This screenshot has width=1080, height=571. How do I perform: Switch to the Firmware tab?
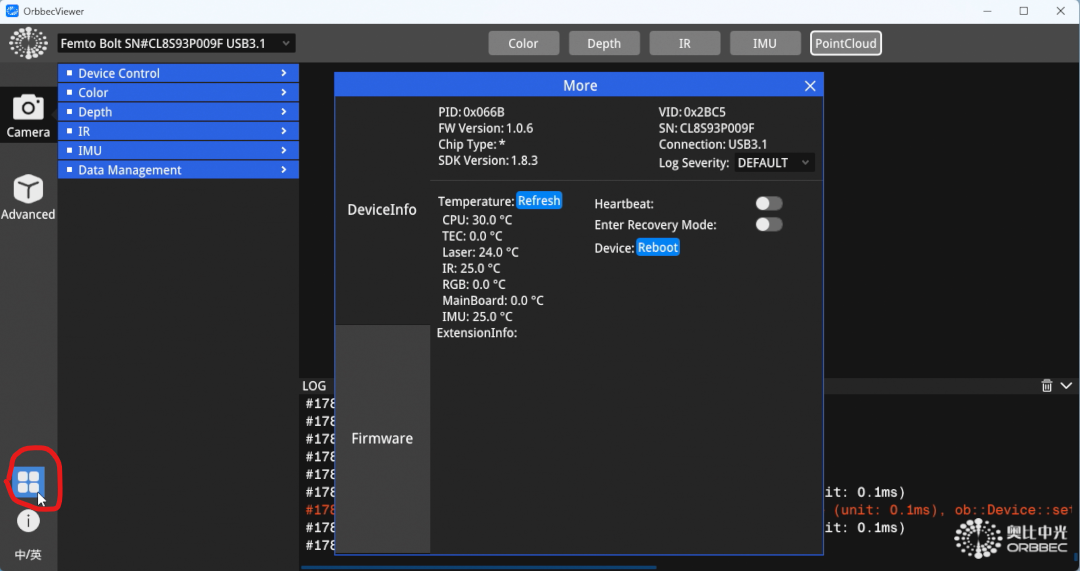pyautogui.click(x=382, y=439)
